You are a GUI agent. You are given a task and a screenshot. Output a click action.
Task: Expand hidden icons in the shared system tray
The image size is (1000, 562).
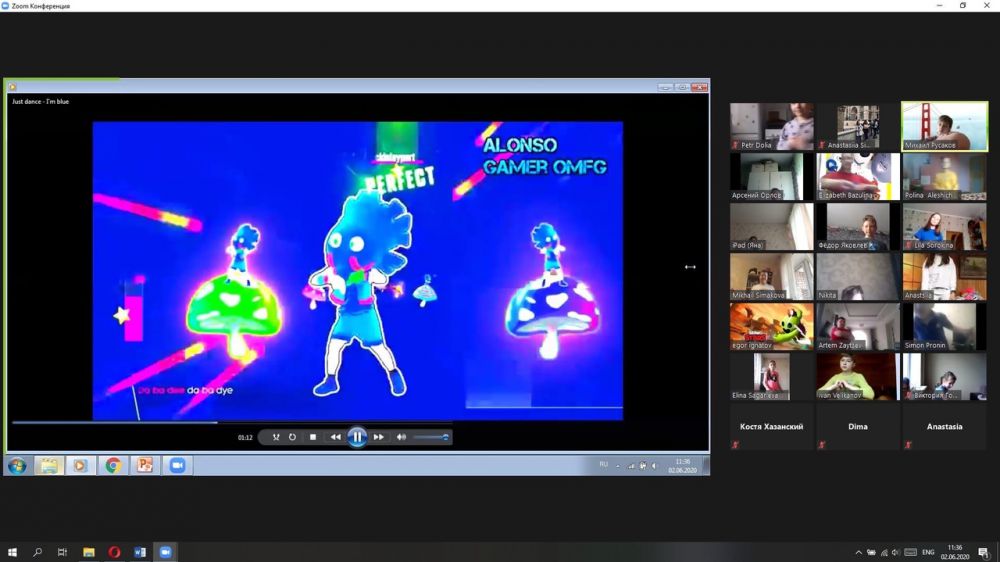(x=617, y=466)
